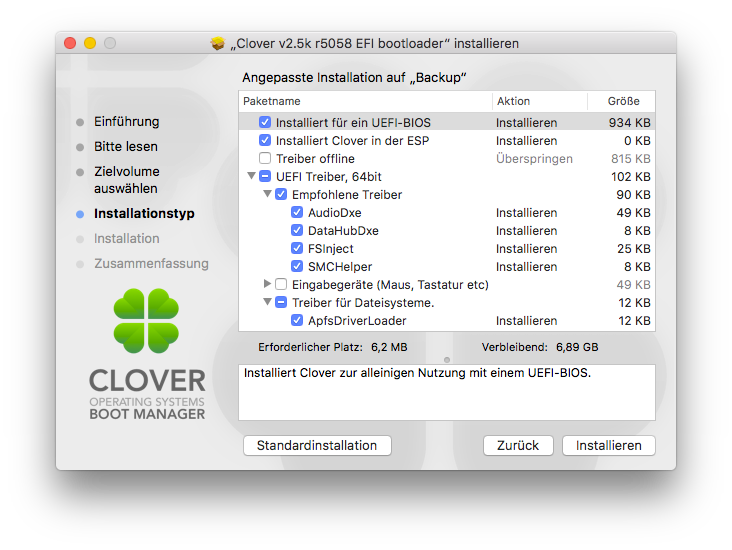Image resolution: width=732 pixels, height=550 pixels.
Task: Click the '934 KB' size value
Action: point(629,123)
